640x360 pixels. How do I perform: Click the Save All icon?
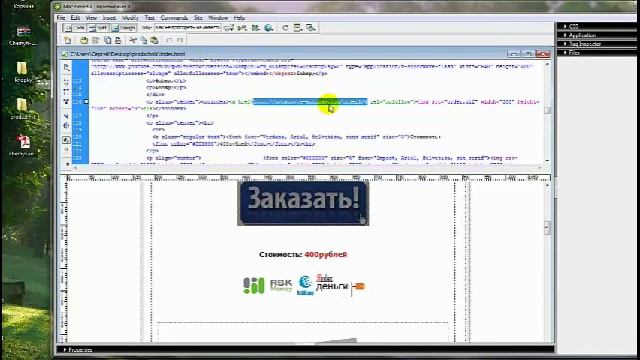[x=107, y=40]
